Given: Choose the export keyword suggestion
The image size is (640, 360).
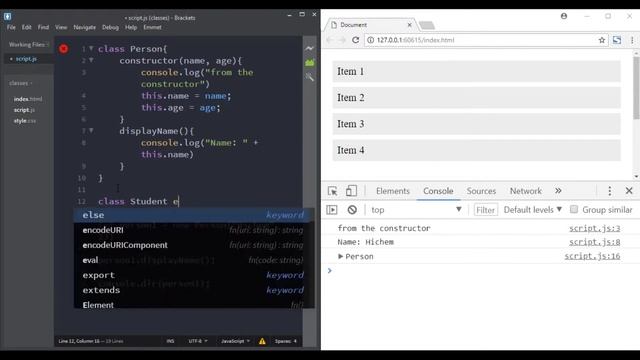Looking at the screenshot, I should tap(193, 275).
